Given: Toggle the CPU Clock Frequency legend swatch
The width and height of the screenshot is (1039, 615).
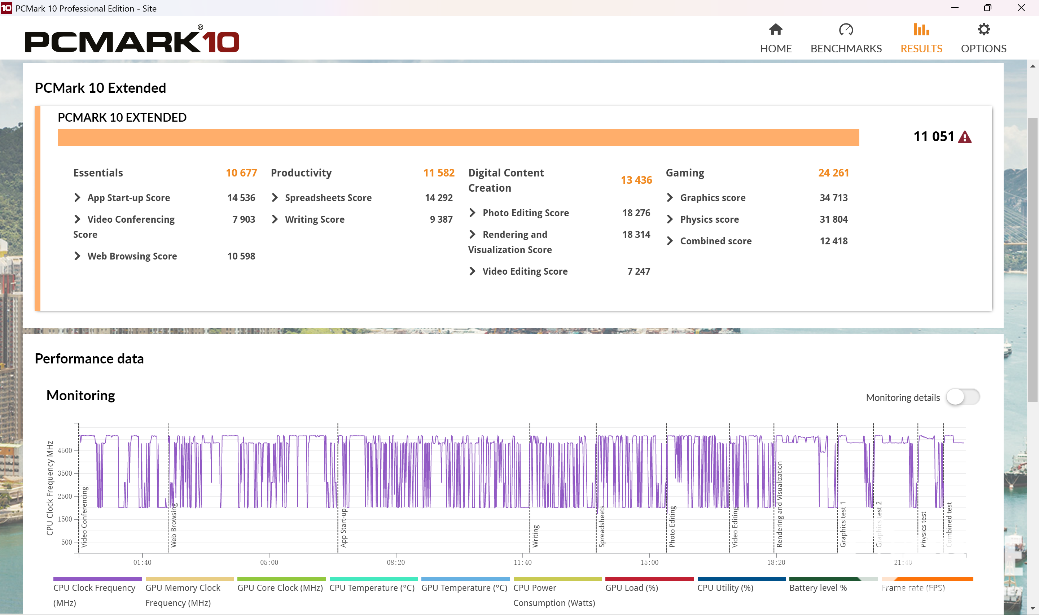Looking at the screenshot, I should point(97,579).
